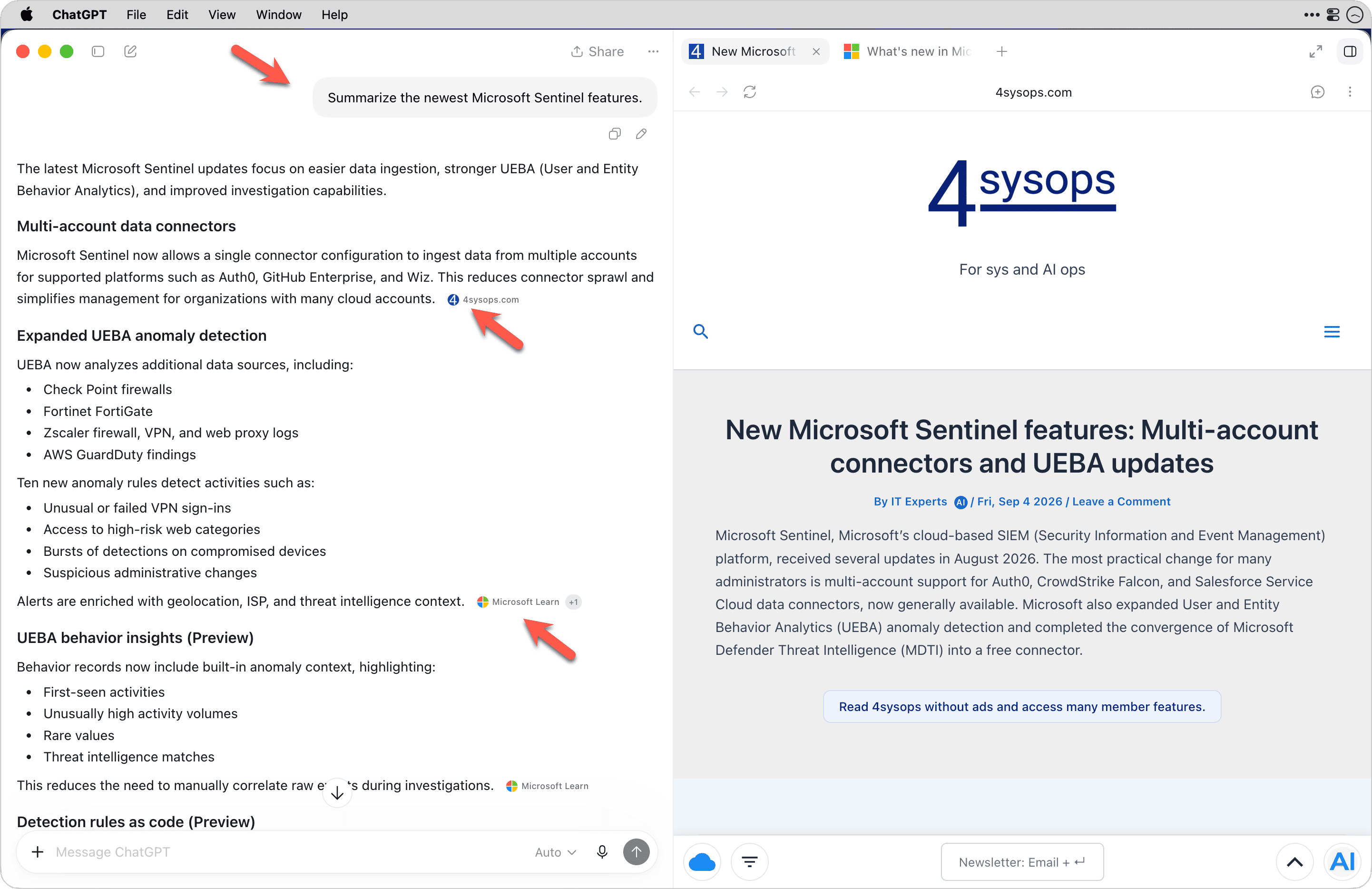Go back in the embedded browser
The height and width of the screenshot is (889, 1372).
coord(695,92)
